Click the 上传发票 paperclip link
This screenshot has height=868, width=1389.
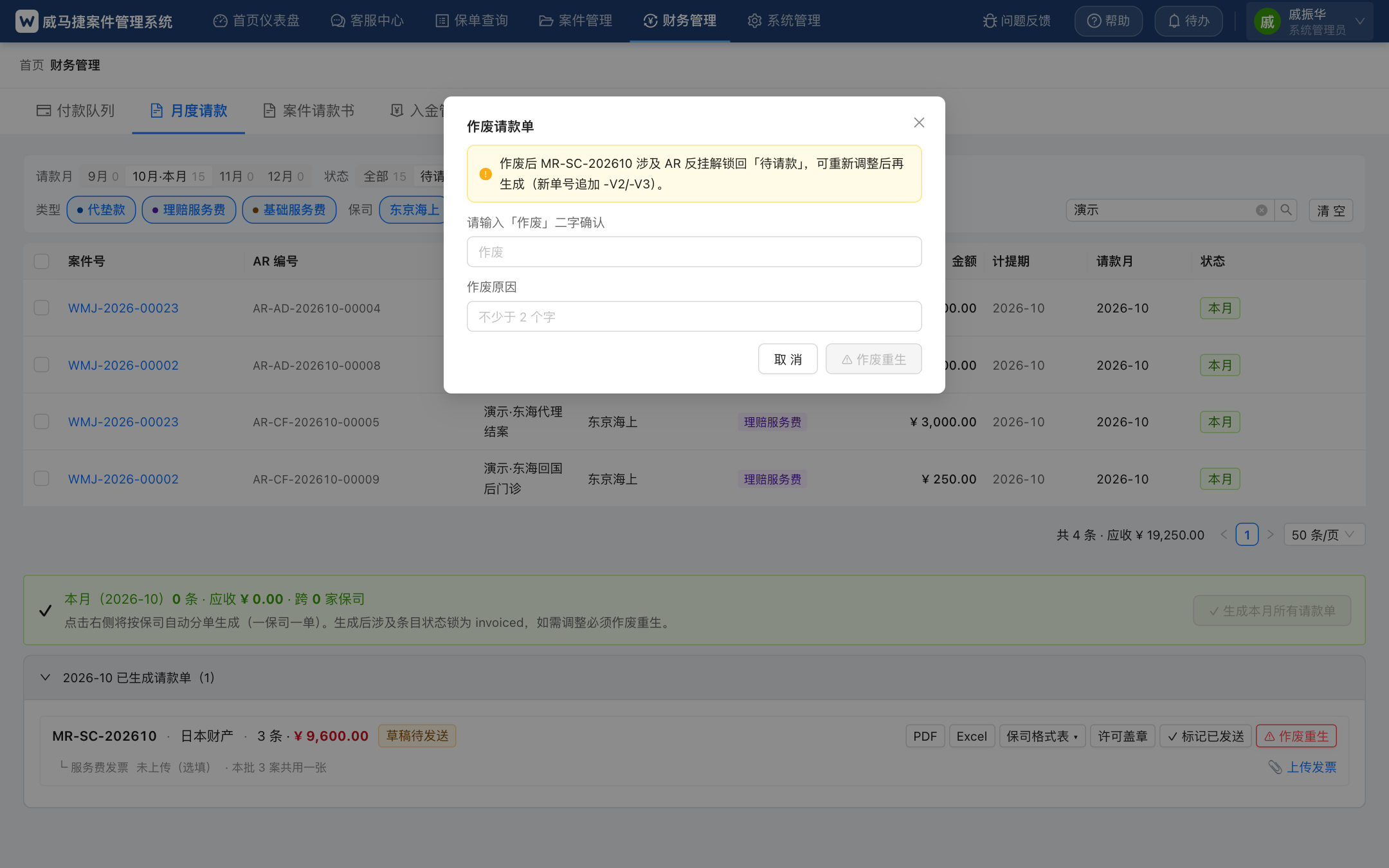click(1303, 767)
